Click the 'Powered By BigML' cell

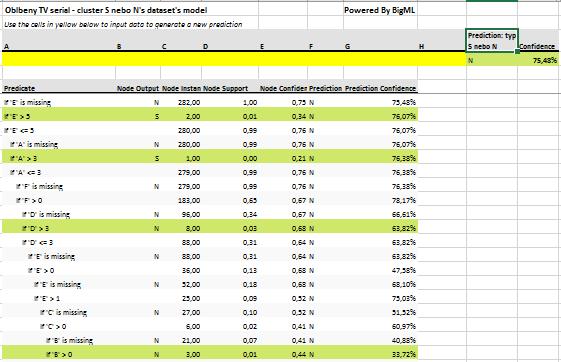pyautogui.click(x=380, y=10)
